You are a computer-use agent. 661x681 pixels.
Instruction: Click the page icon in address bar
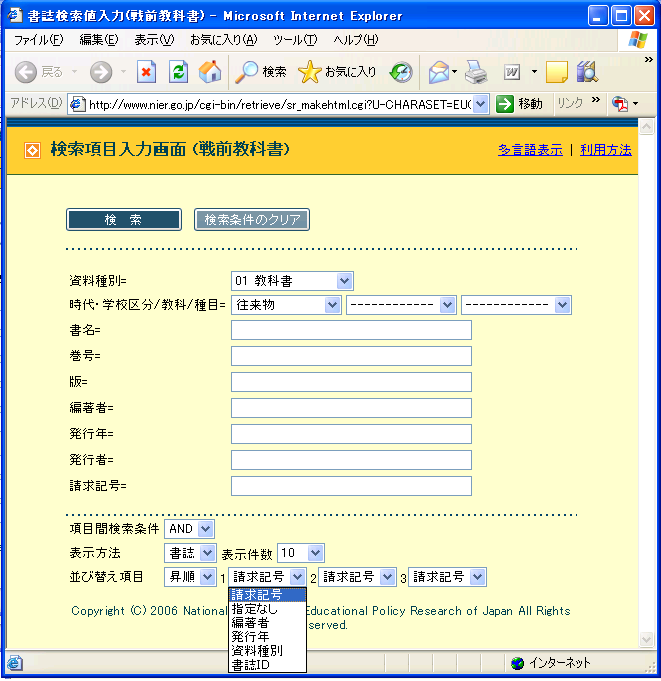[x=77, y=104]
